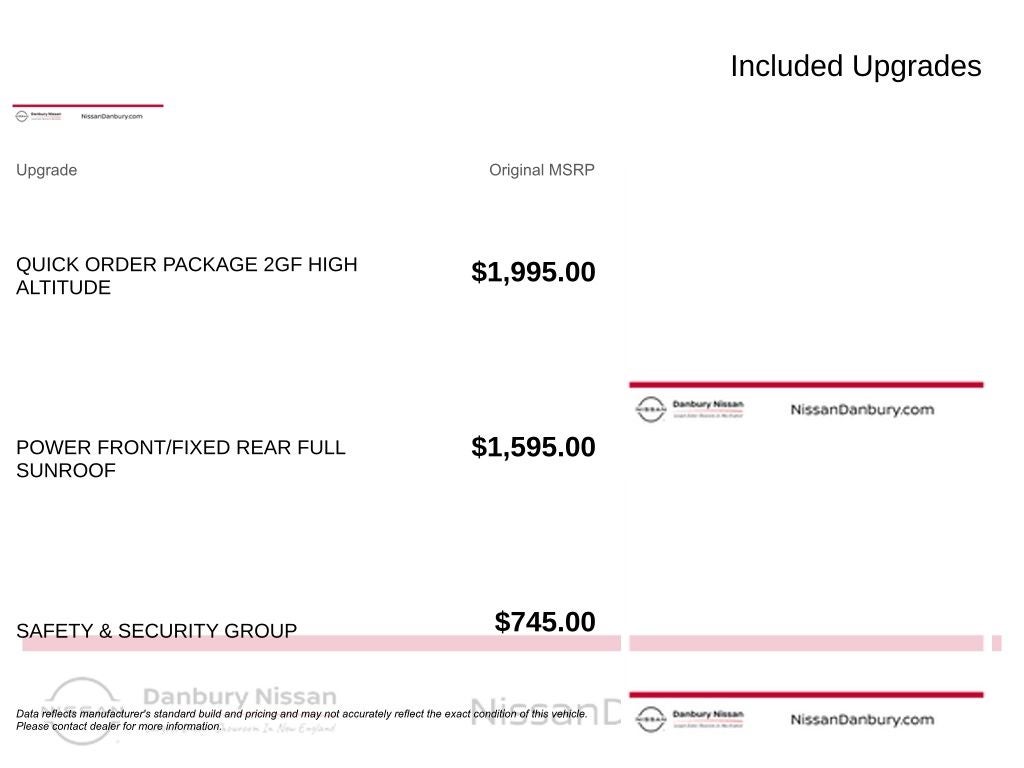
Task: Click the $1,595.00 price
Action: coord(533,447)
